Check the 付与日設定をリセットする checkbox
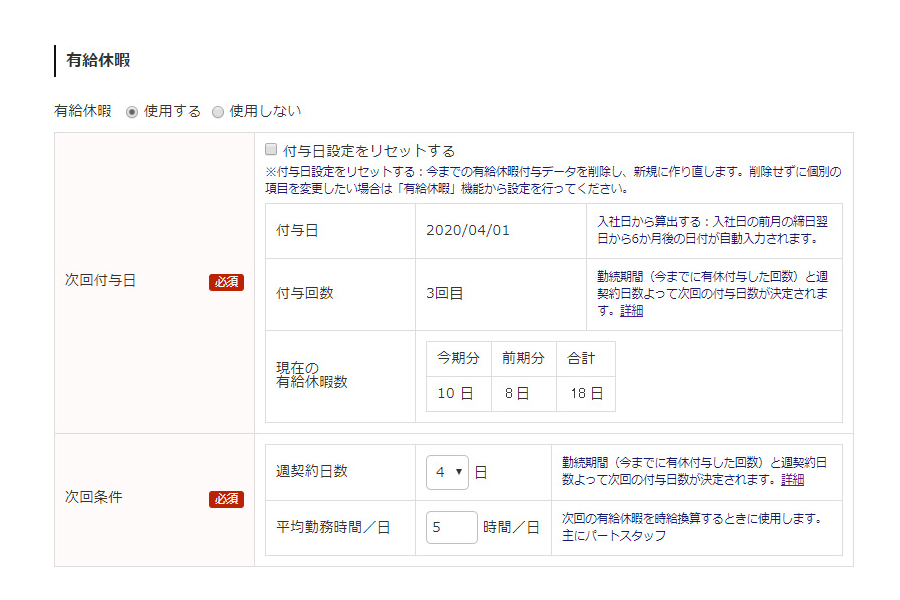The width and height of the screenshot is (900, 600). [x=271, y=150]
